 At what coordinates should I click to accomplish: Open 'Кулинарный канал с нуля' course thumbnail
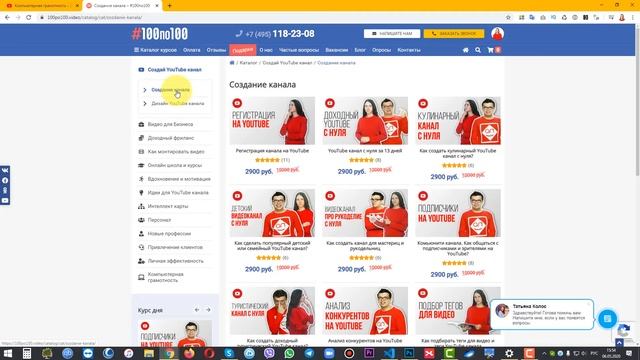pyautogui.click(x=458, y=120)
